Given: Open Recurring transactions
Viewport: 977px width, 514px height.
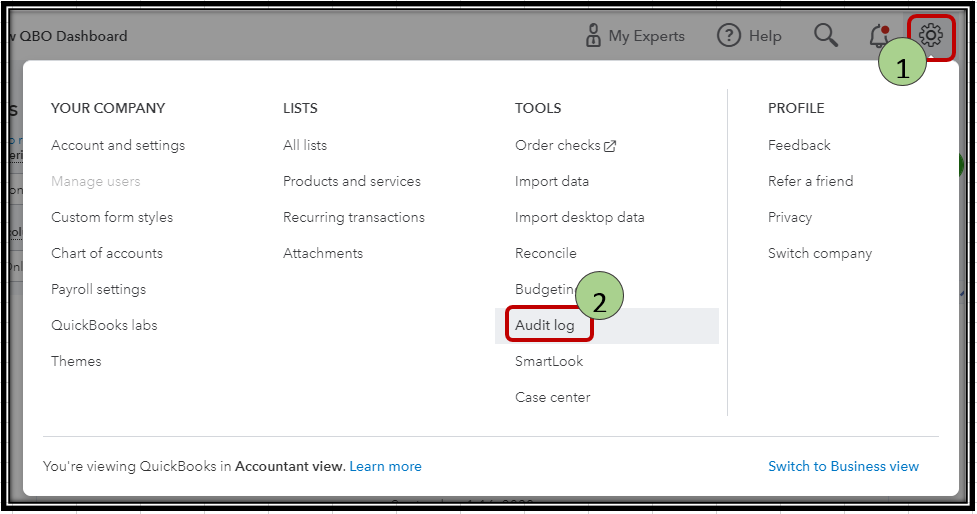Looking at the screenshot, I should (x=354, y=217).
